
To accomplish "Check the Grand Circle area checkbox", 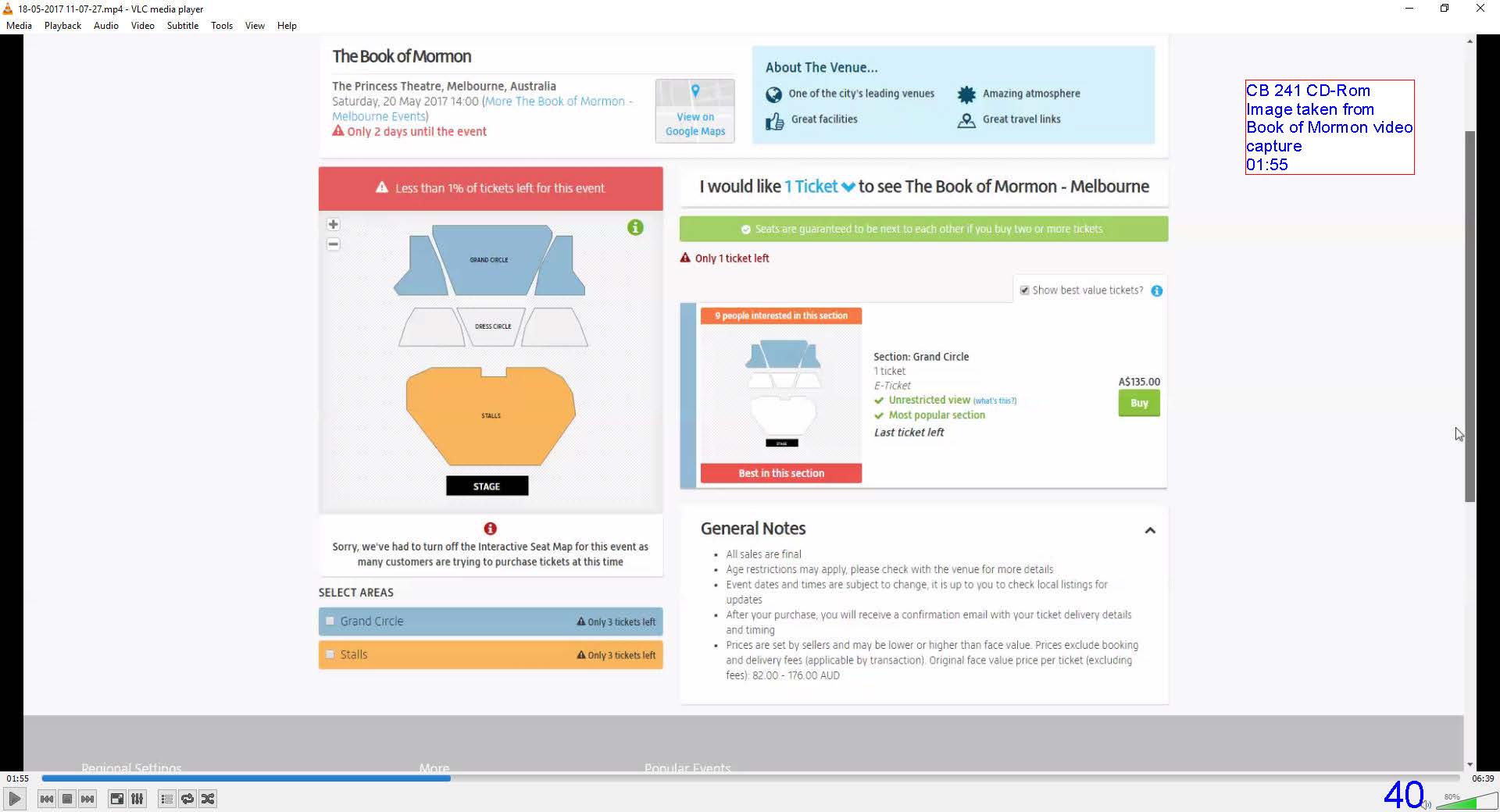I will (x=330, y=621).
